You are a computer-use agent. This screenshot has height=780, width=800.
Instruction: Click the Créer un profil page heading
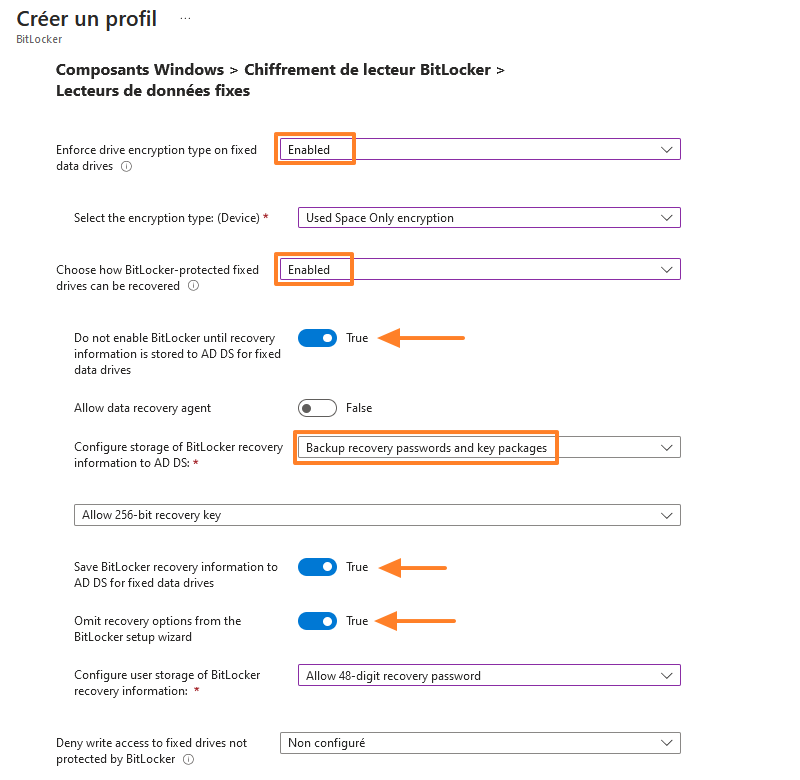click(x=86, y=18)
